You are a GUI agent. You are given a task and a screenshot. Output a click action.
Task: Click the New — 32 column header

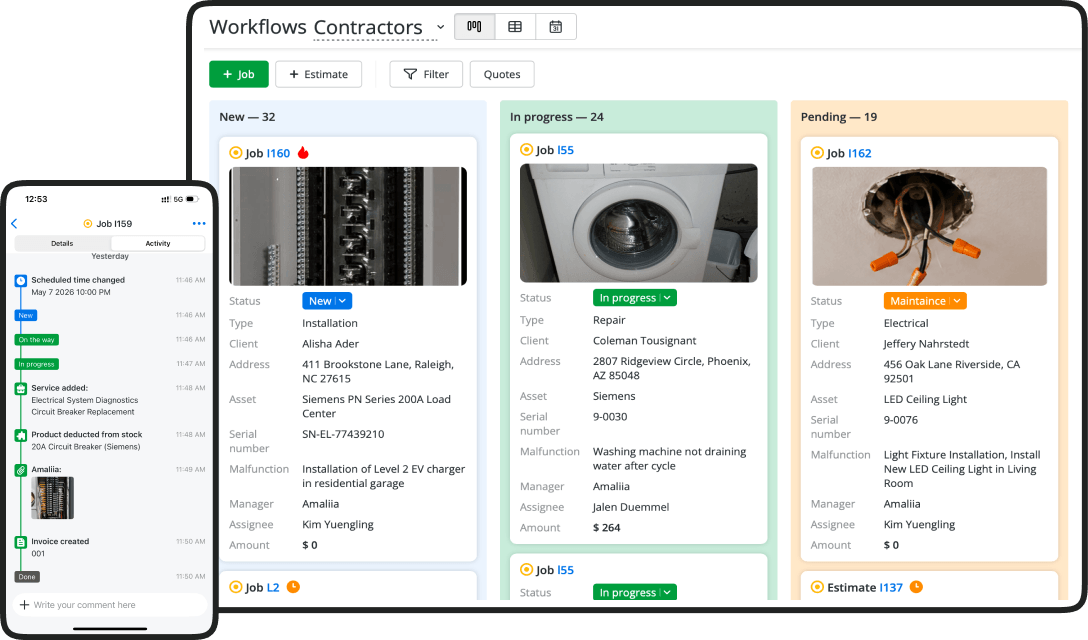click(247, 117)
